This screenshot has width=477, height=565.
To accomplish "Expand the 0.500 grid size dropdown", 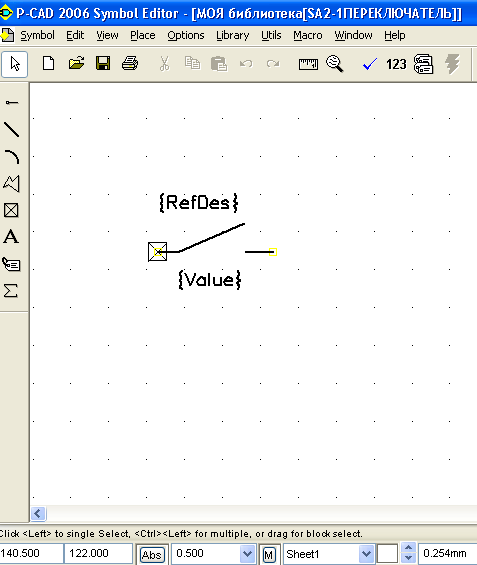I will 247,553.
